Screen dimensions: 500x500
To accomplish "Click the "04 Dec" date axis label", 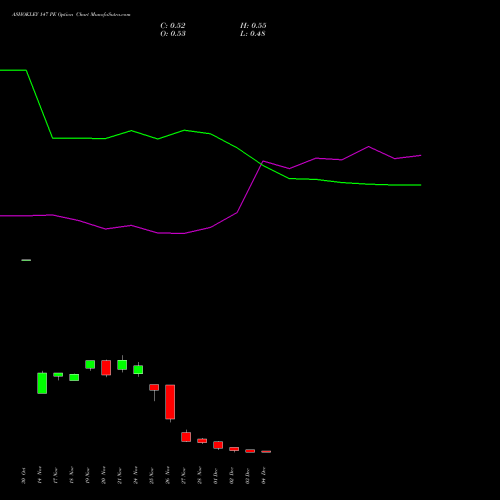I will [263, 476].
